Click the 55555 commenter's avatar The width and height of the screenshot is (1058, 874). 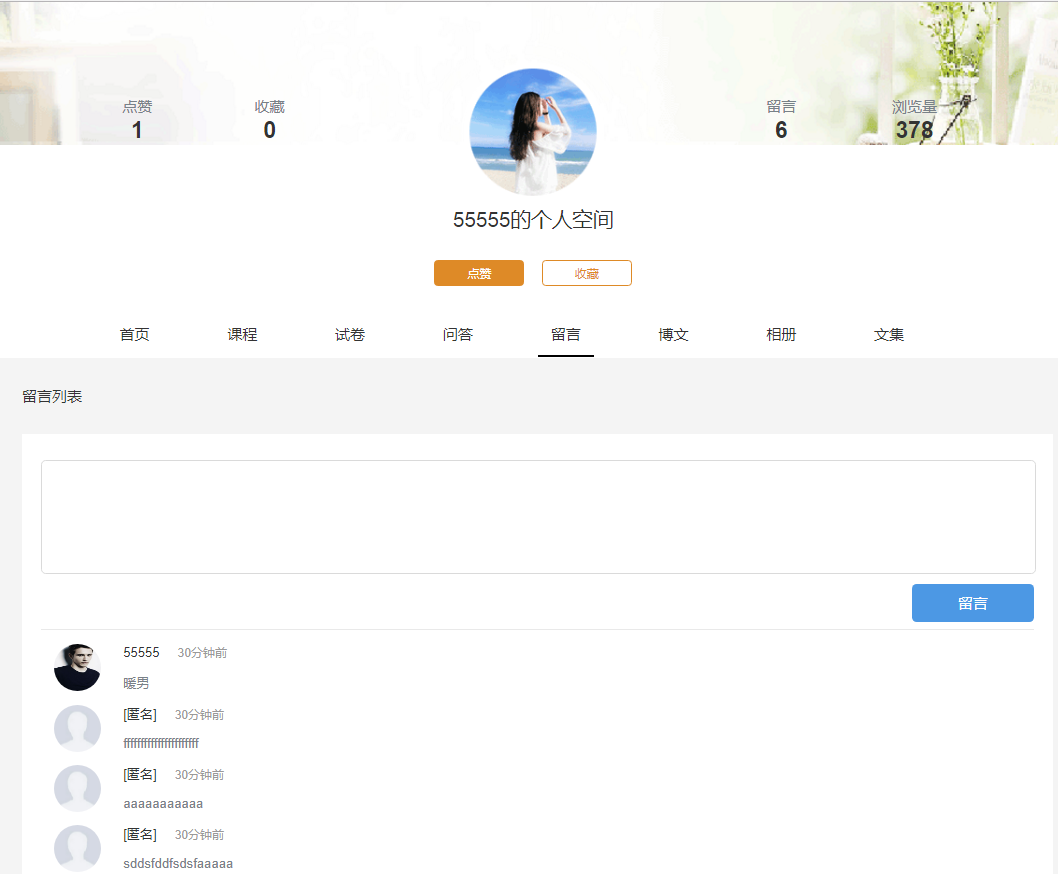click(77, 667)
